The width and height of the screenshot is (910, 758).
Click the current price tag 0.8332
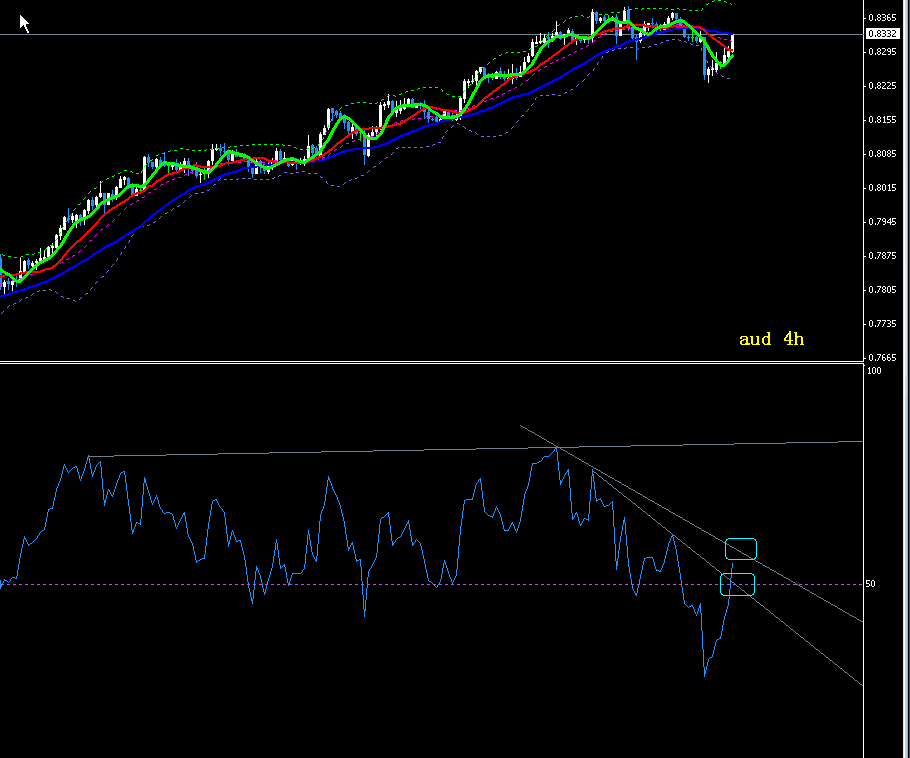pos(882,34)
